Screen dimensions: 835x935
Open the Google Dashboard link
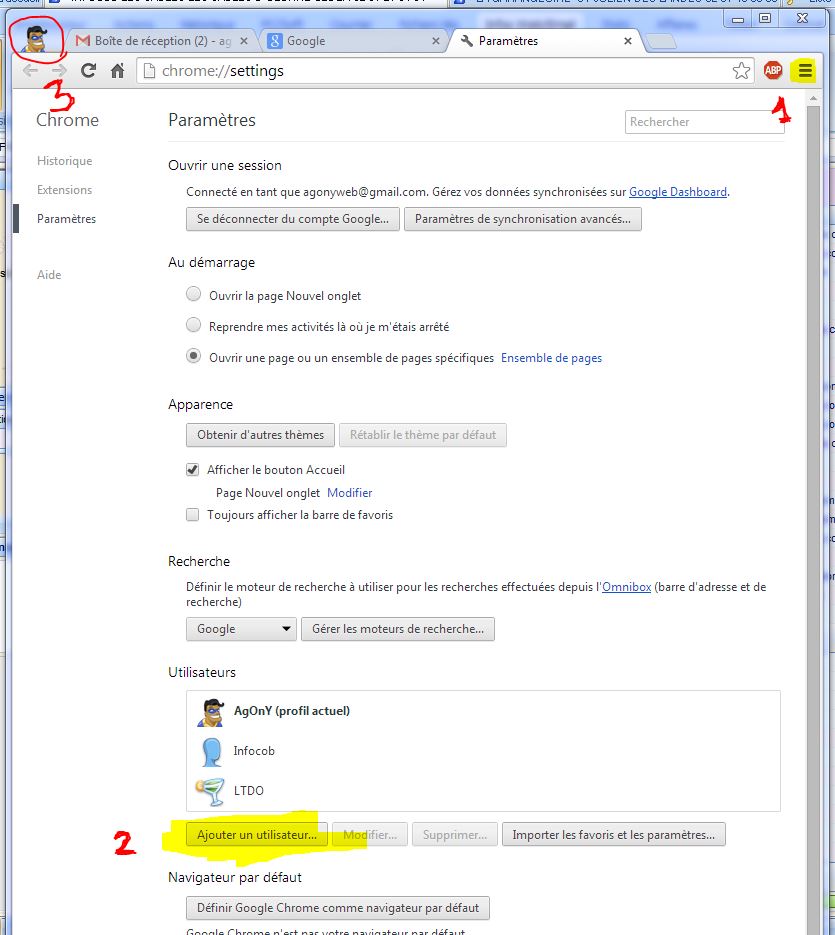(678, 192)
